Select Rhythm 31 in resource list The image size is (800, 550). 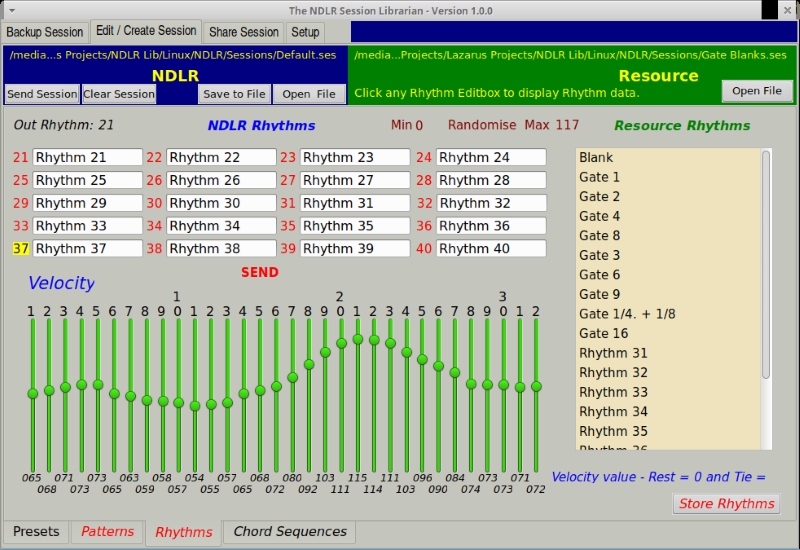click(x=668, y=353)
